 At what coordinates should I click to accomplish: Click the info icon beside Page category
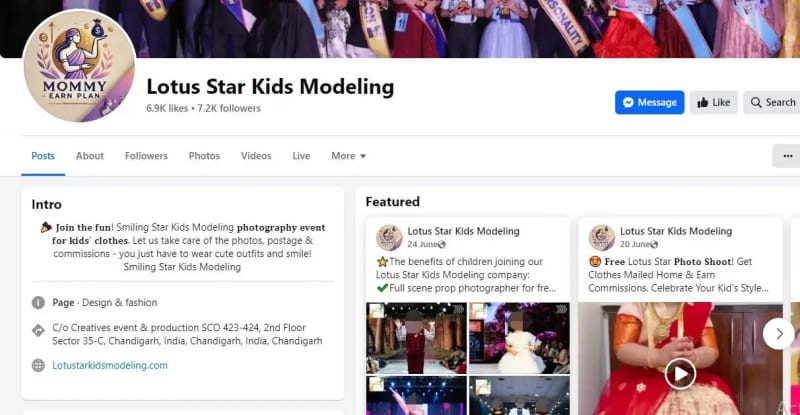38,303
